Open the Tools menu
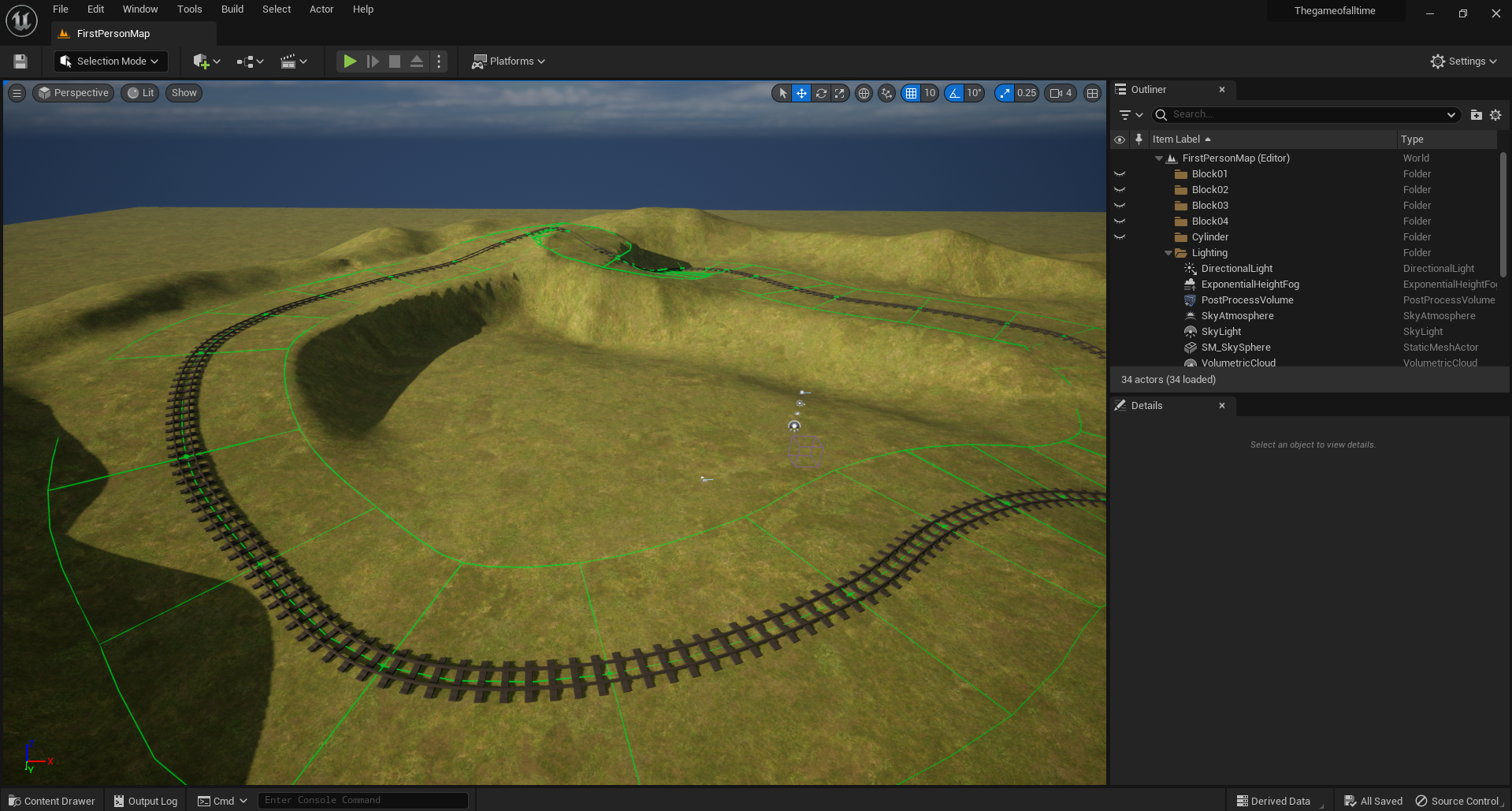 [x=189, y=9]
